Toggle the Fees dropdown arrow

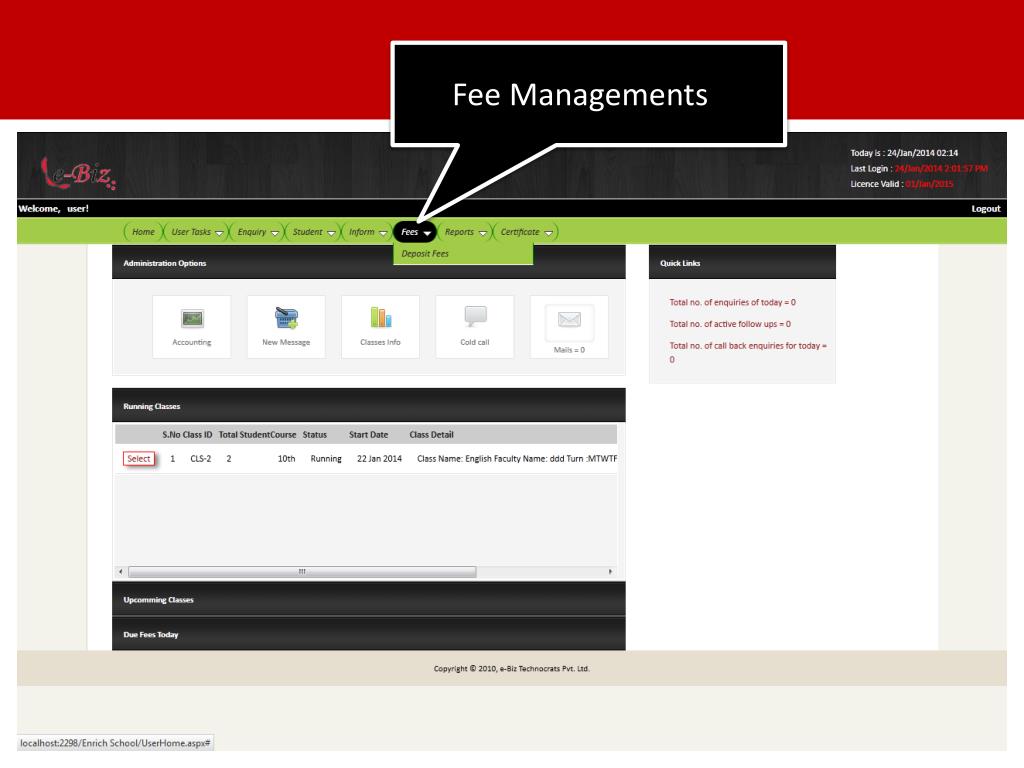click(x=427, y=233)
